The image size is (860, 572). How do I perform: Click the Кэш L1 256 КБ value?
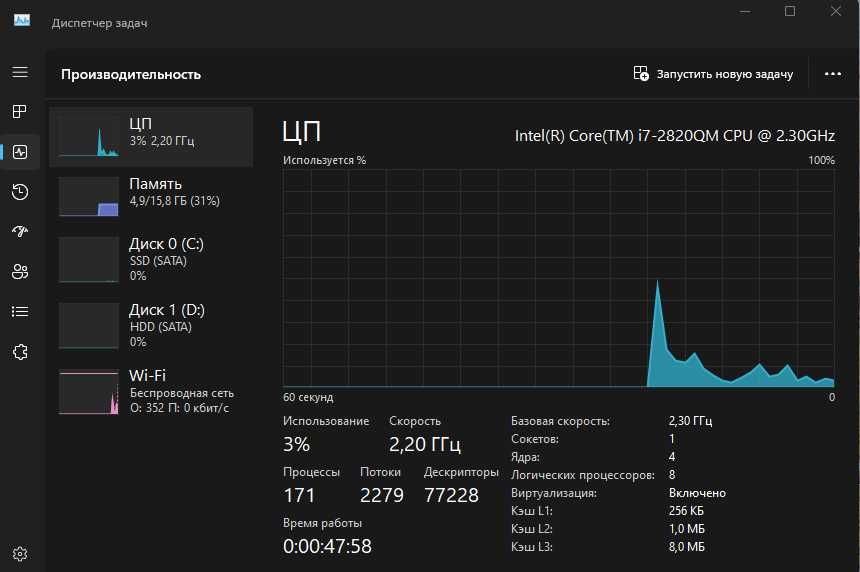[686, 511]
